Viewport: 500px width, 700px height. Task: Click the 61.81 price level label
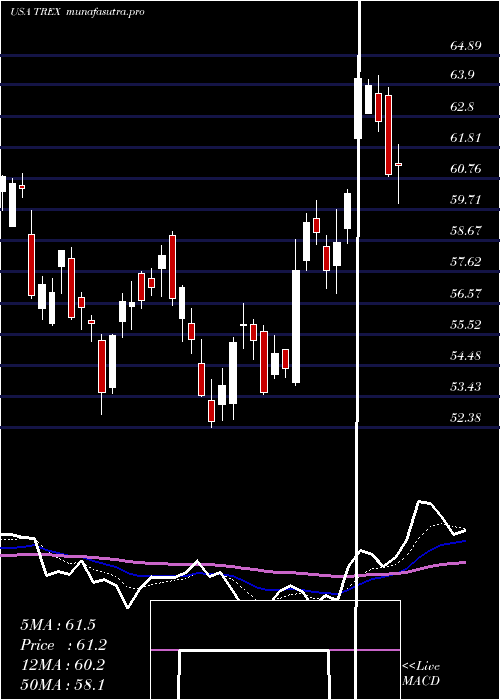pyautogui.click(x=466, y=138)
